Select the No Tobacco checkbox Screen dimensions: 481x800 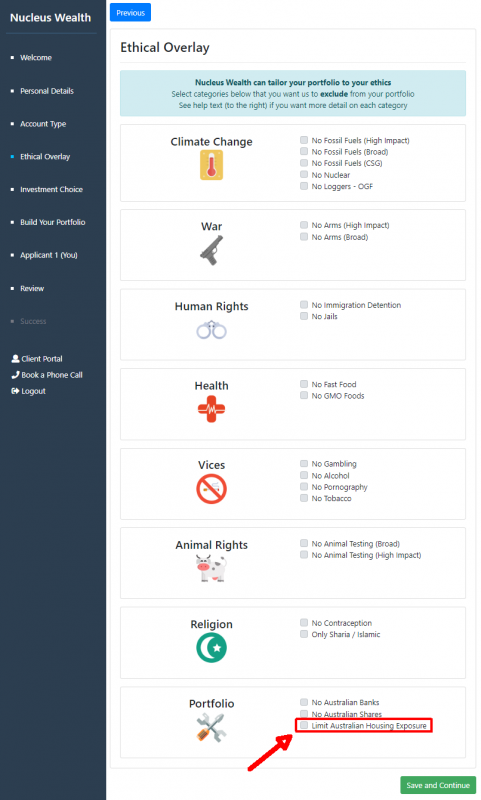click(304, 498)
